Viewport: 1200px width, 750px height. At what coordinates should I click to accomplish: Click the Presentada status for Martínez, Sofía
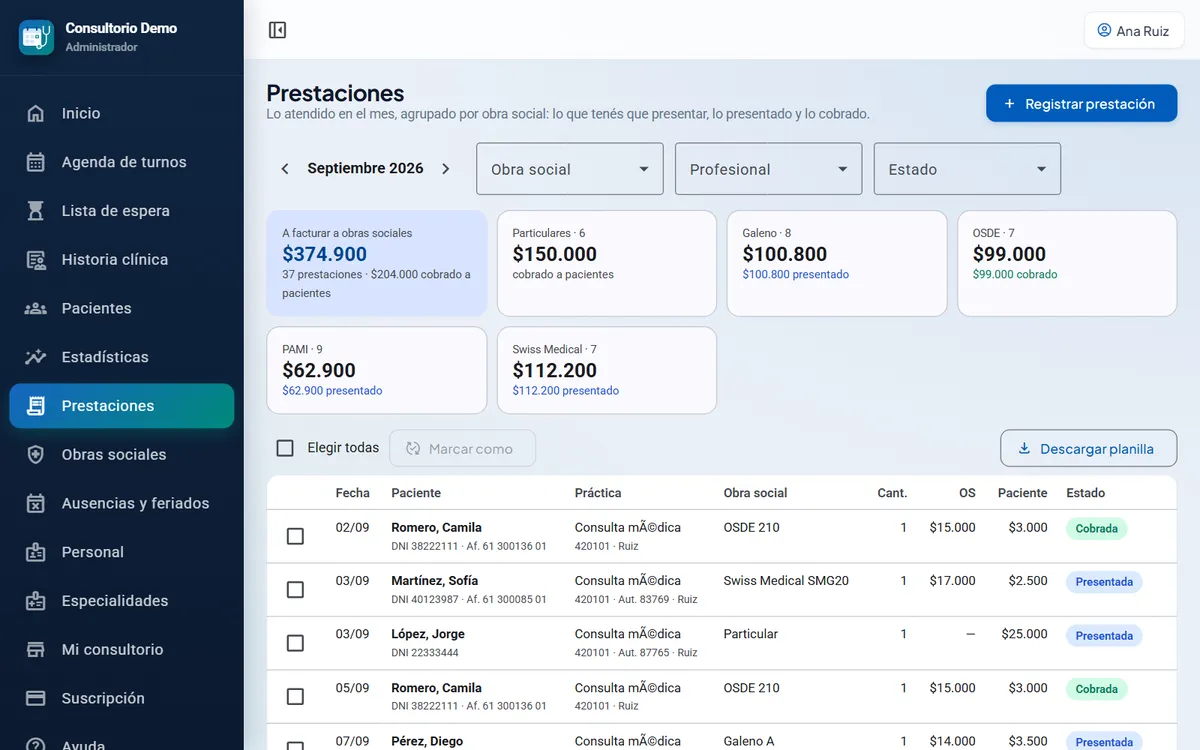coord(1104,581)
